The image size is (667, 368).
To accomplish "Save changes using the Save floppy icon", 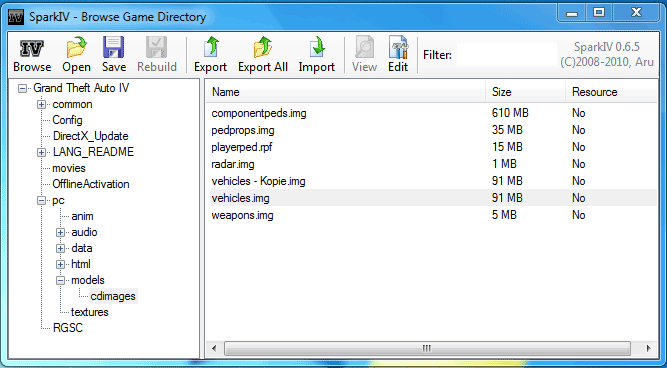I will pyautogui.click(x=114, y=47).
